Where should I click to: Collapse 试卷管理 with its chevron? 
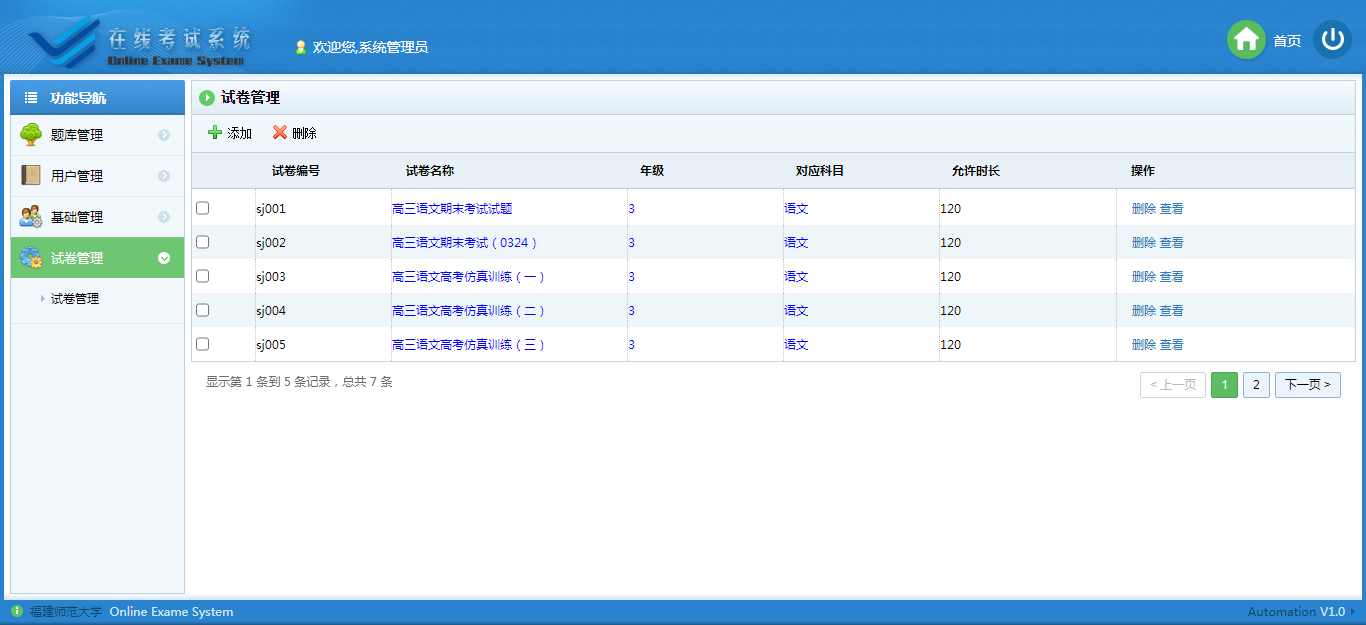tap(164, 258)
